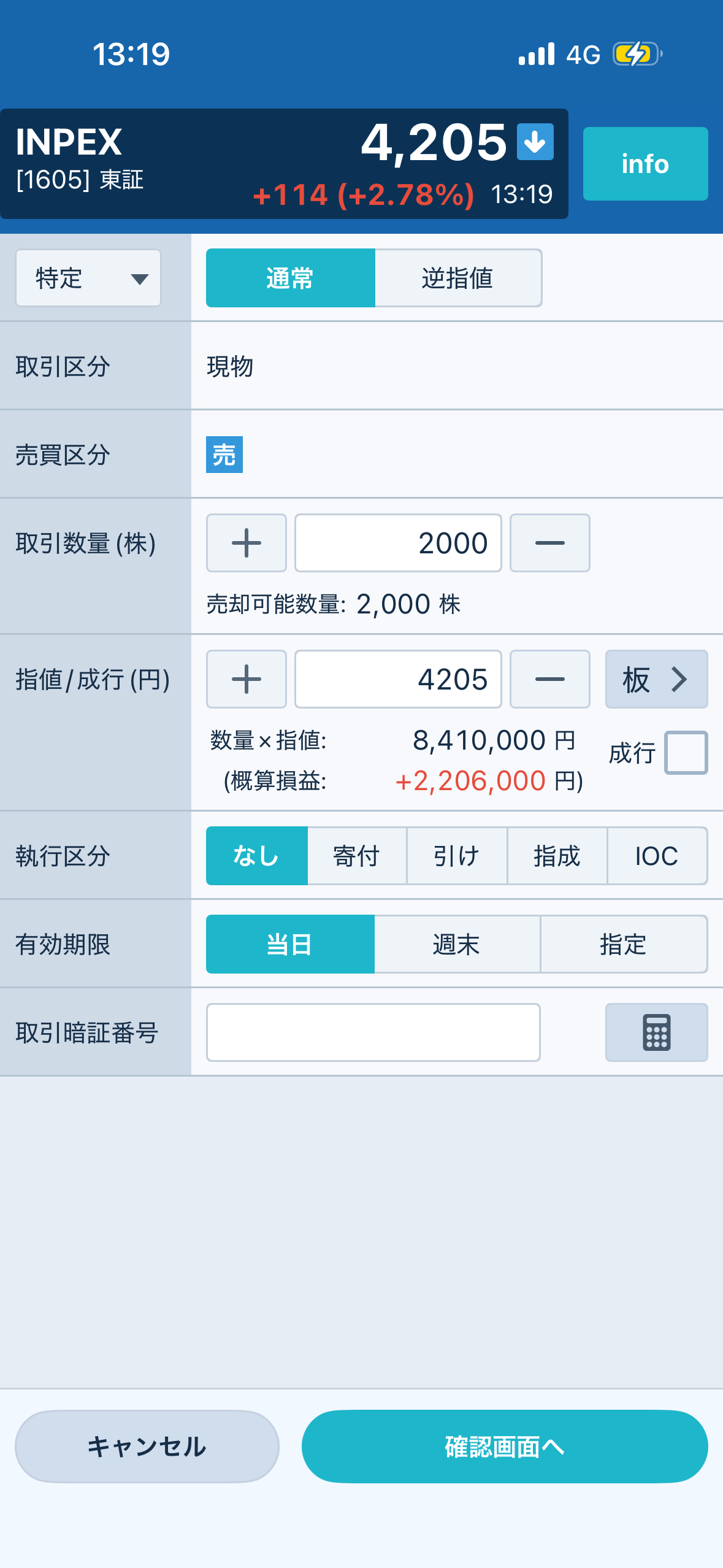
Task: Open the 板 order book panel
Action: click(656, 679)
